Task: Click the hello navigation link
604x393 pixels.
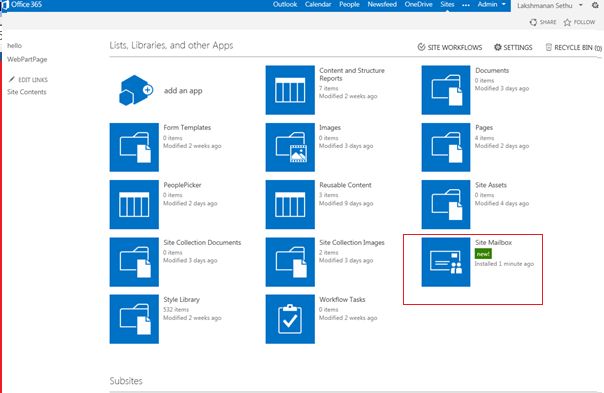Action: (x=14, y=45)
